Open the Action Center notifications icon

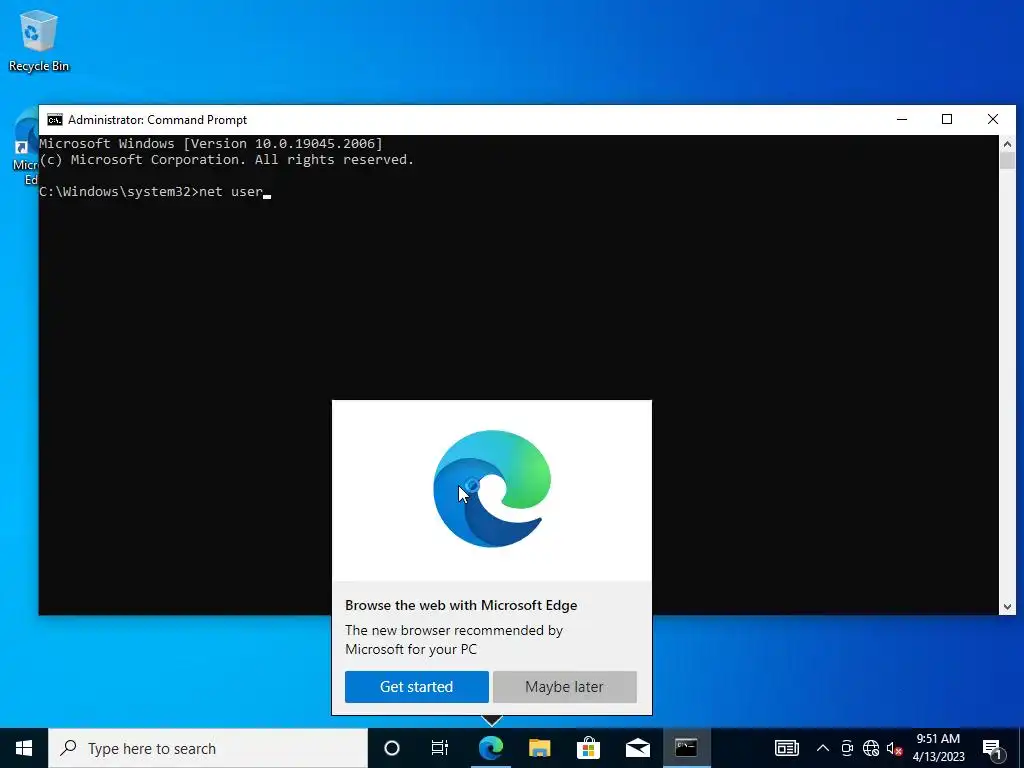tap(992, 749)
